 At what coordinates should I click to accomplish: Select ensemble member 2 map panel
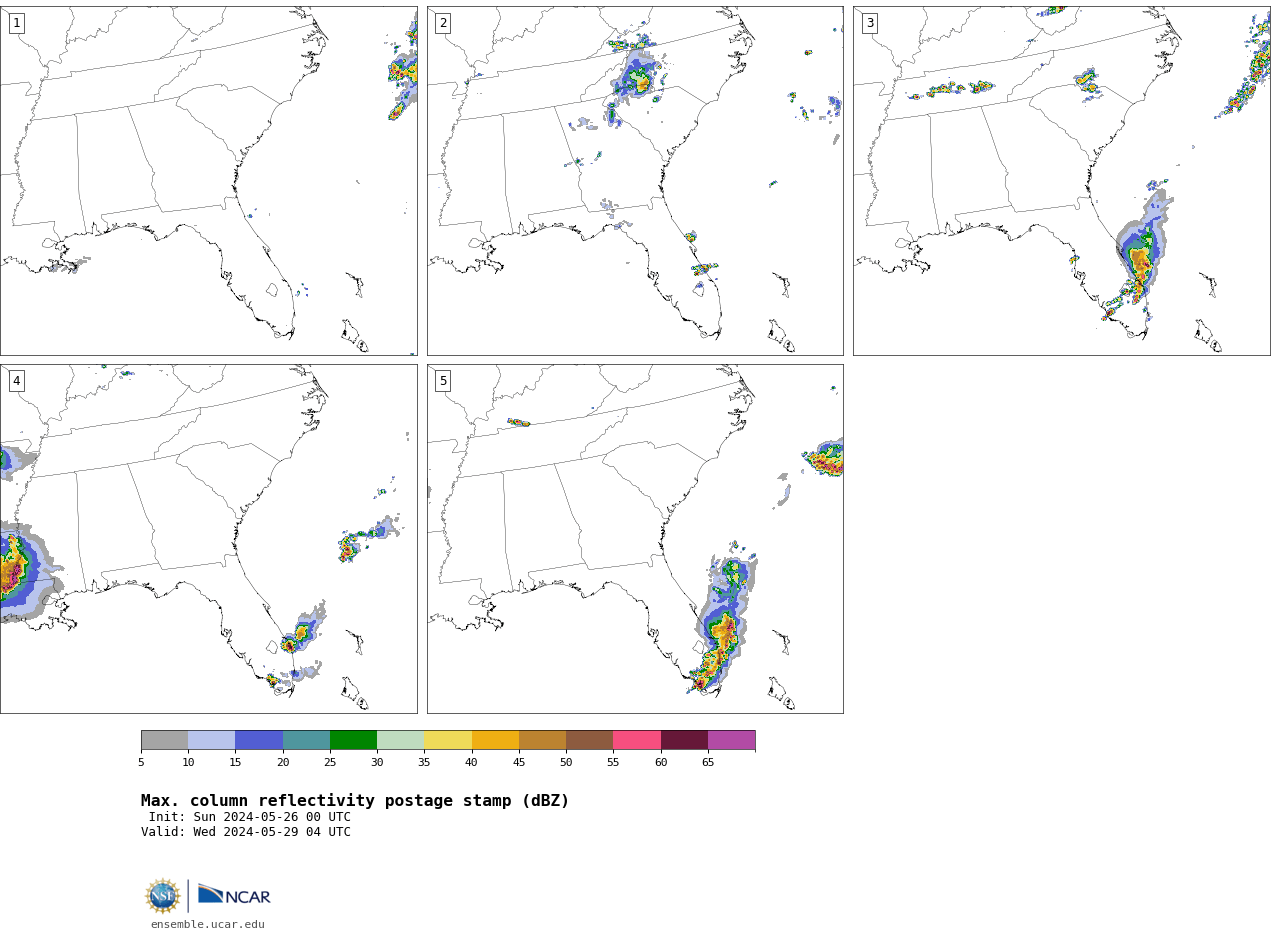[635, 181]
